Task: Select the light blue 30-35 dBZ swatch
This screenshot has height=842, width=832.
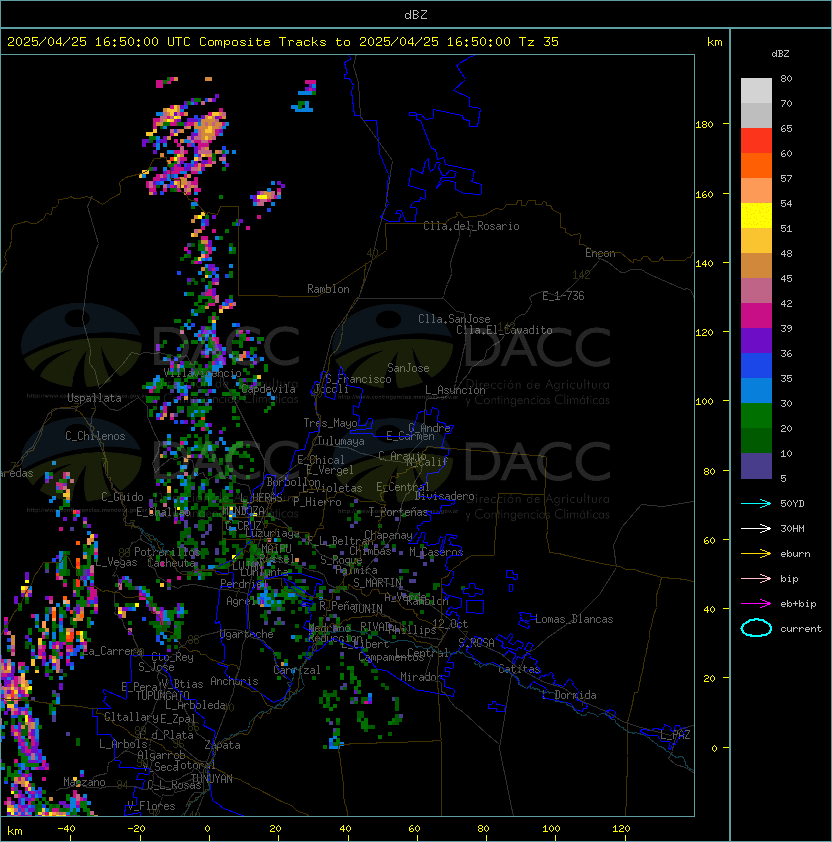Action: click(756, 391)
